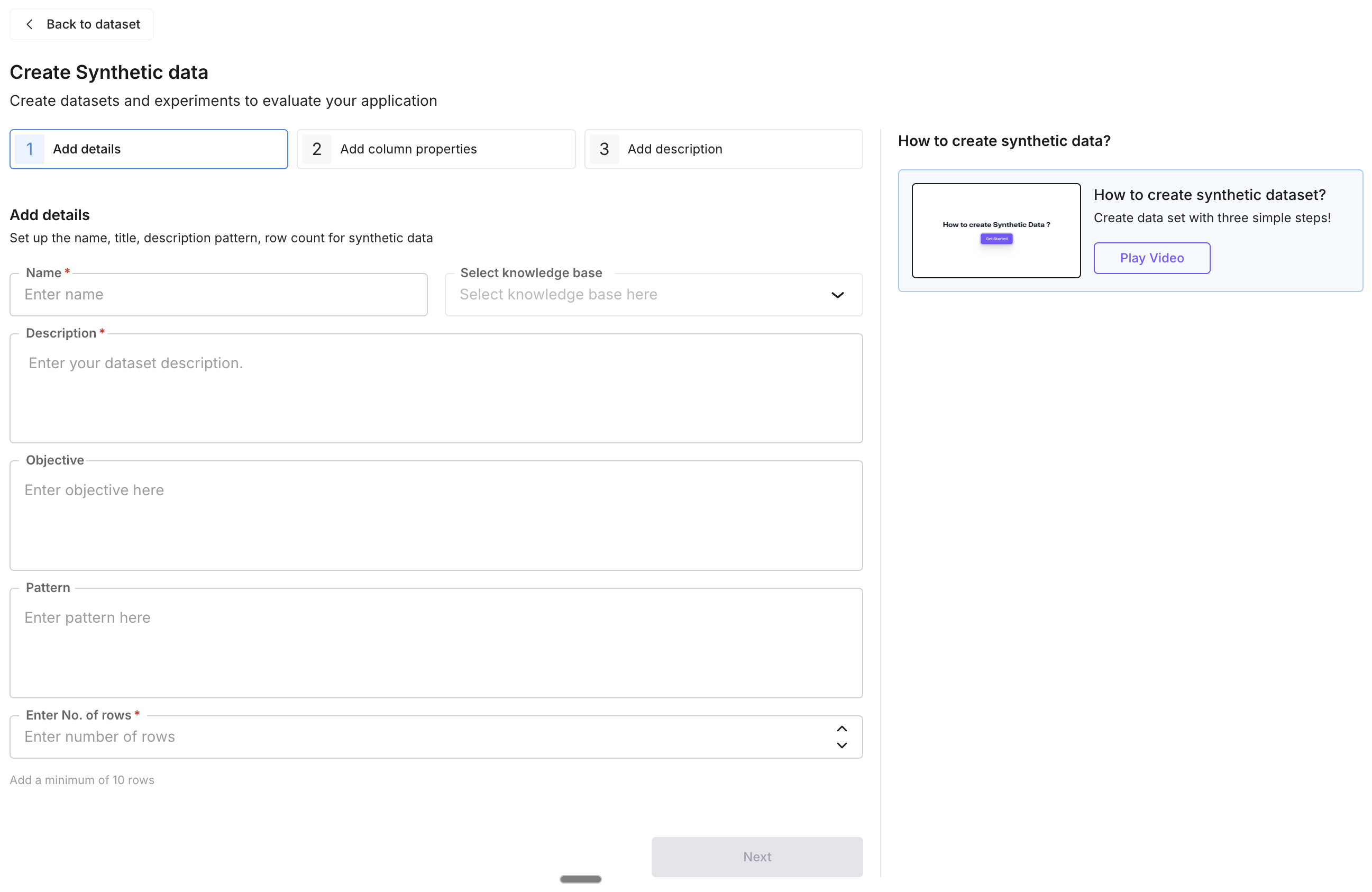This screenshot has height=892, width=1372.
Task: Navigate back using Back to dataset
Action: coord(81,24)
